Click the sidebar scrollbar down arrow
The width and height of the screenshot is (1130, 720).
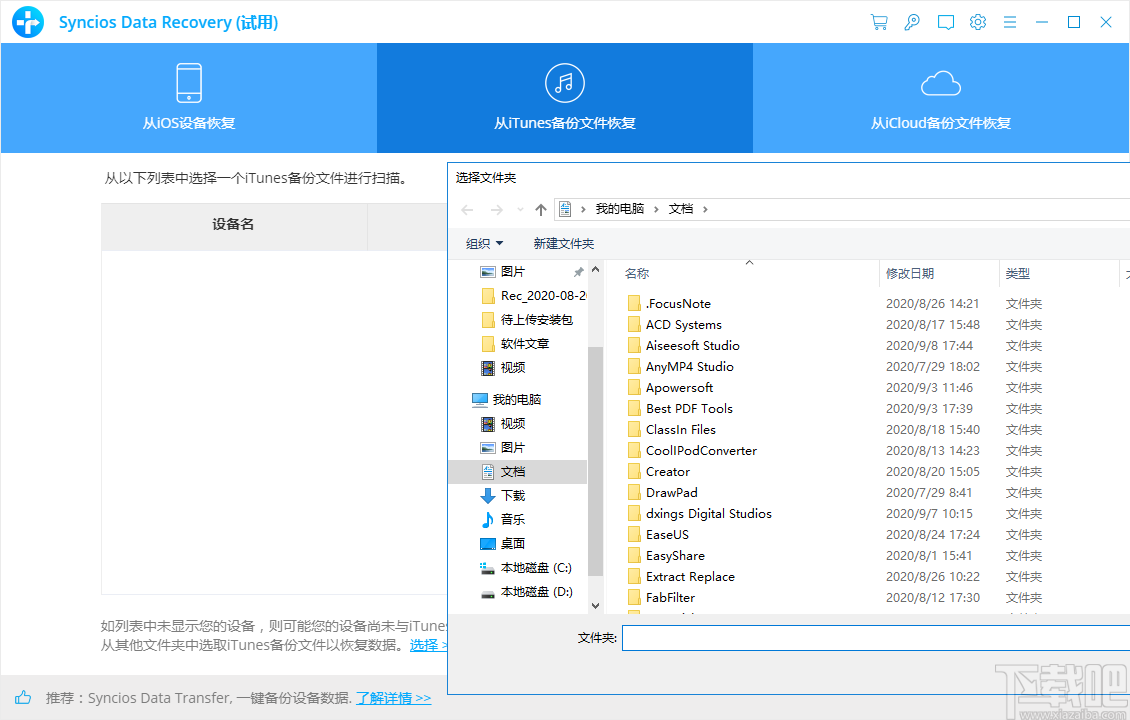595,605
